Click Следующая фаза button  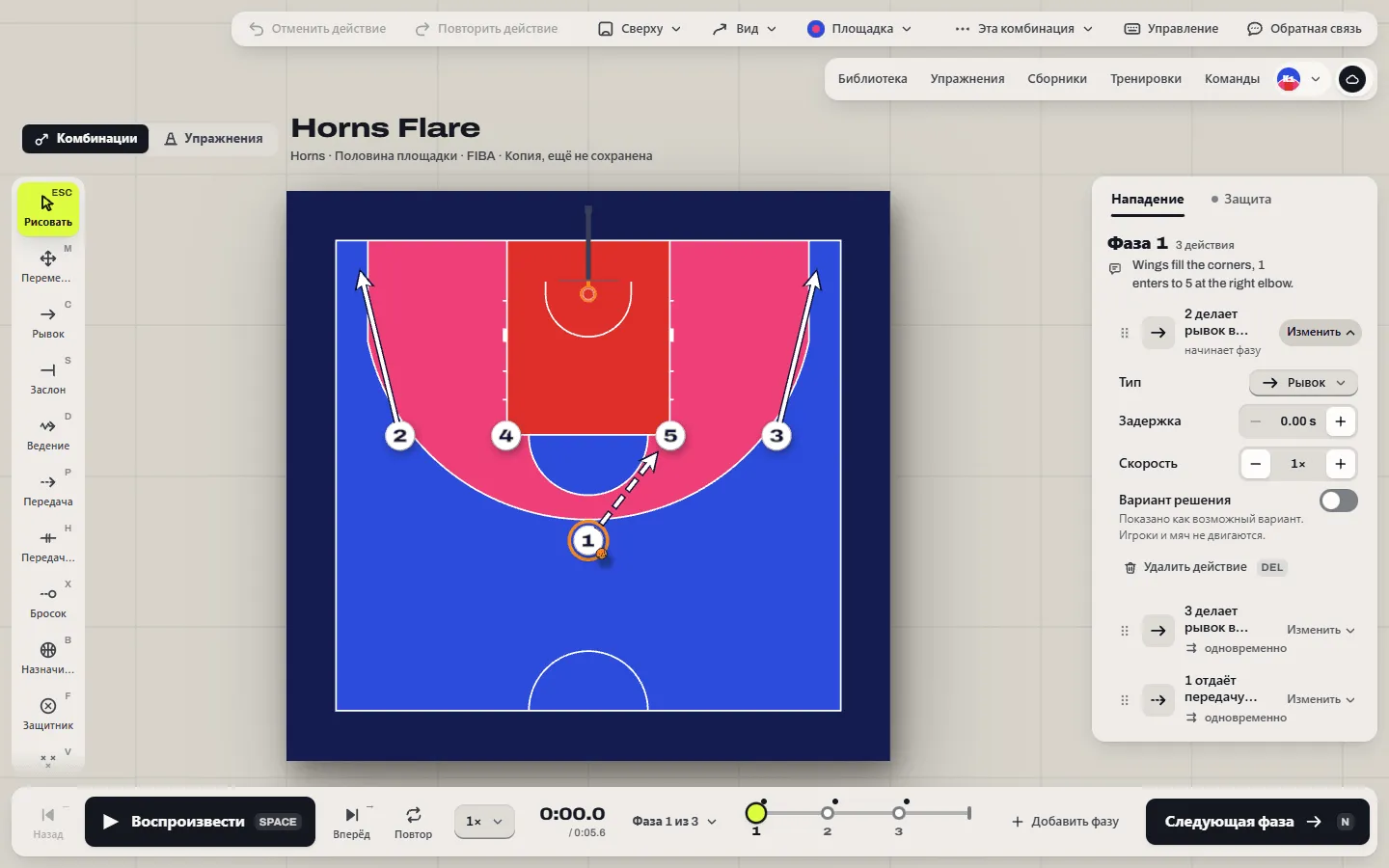click(x=1258, y=822)
